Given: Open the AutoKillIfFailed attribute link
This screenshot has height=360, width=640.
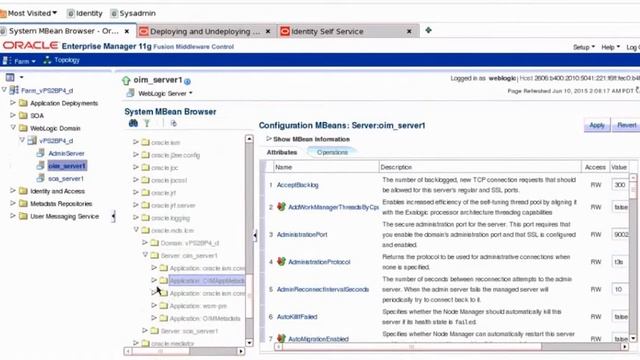Looking at the screenshot, I should coord(297,317).
